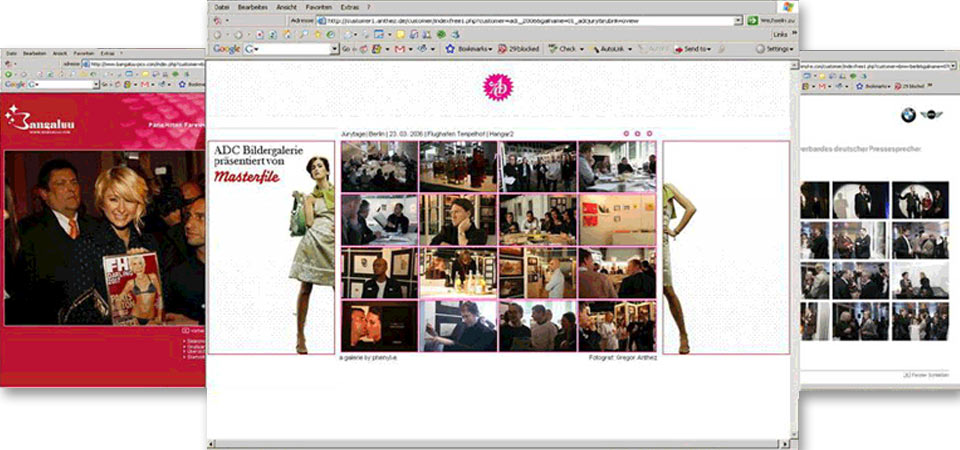Click the Search magnifier icon in center toolbar
Viewport: 960px width, 450px height.
point(304,35)
